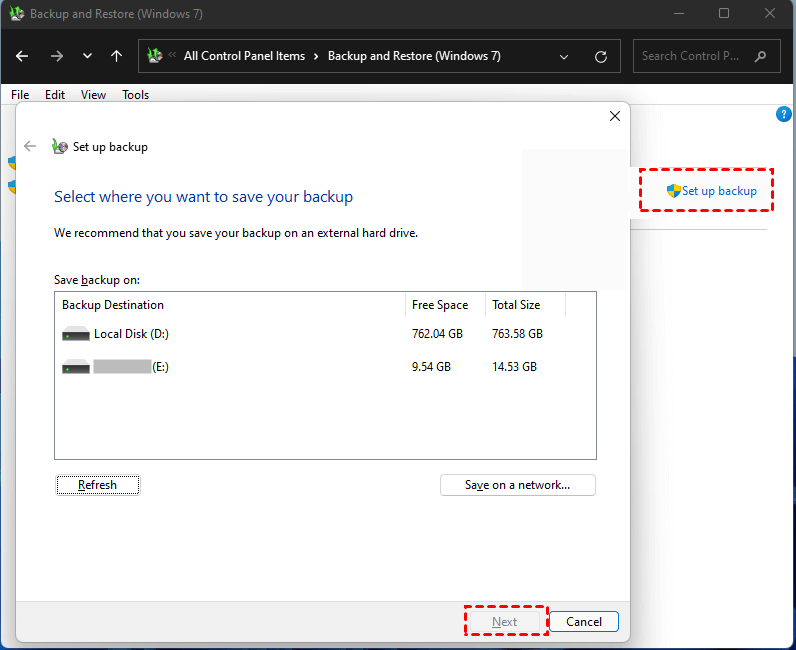The height and width of the screenshot is (650, 796).
Task: Open the recent locations dropdown chevron
Action: pos(87,56)
